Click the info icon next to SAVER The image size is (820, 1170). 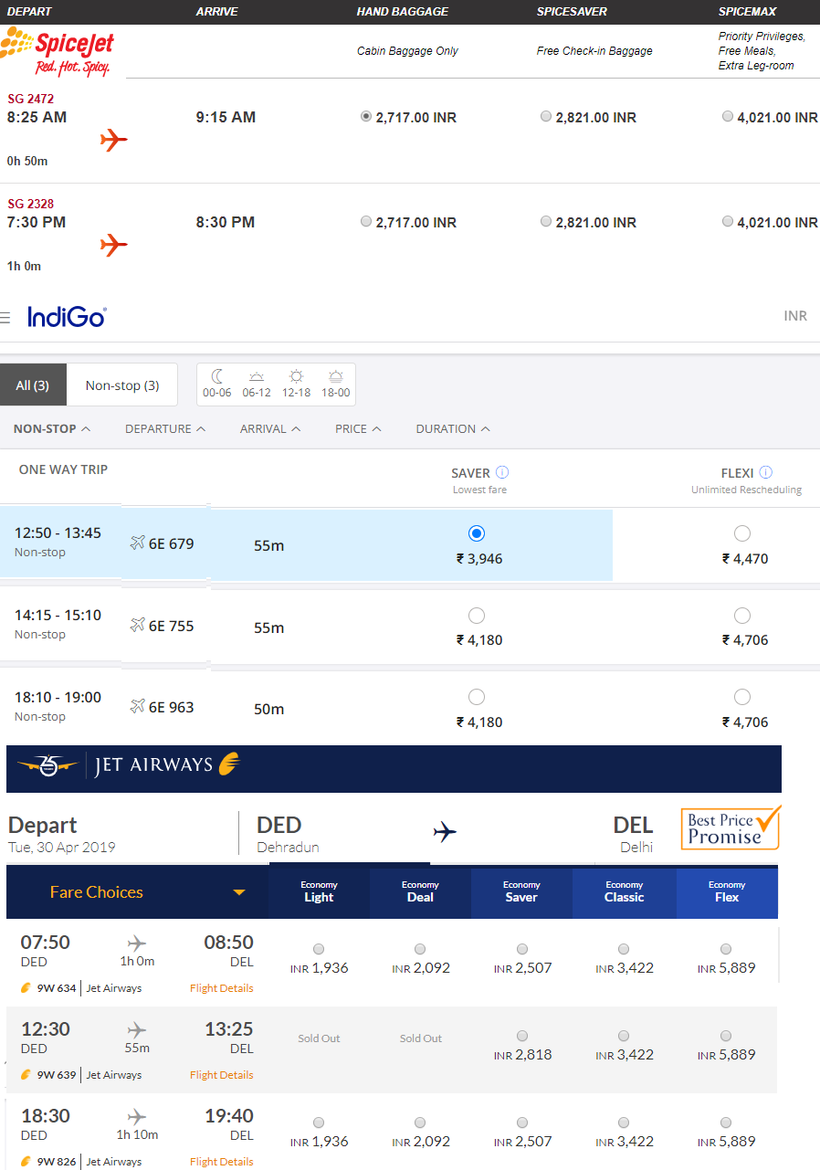coord(502,472)
